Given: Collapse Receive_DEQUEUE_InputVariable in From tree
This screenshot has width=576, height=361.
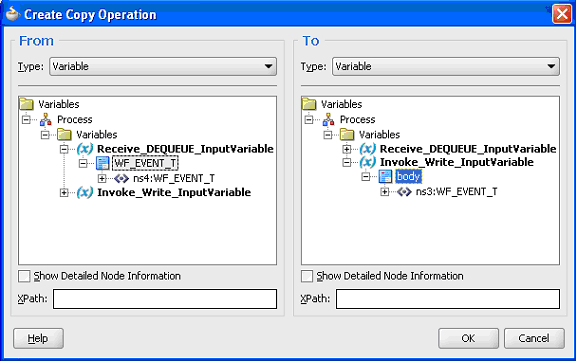Looking at the screenshot, I should [64, 149].
